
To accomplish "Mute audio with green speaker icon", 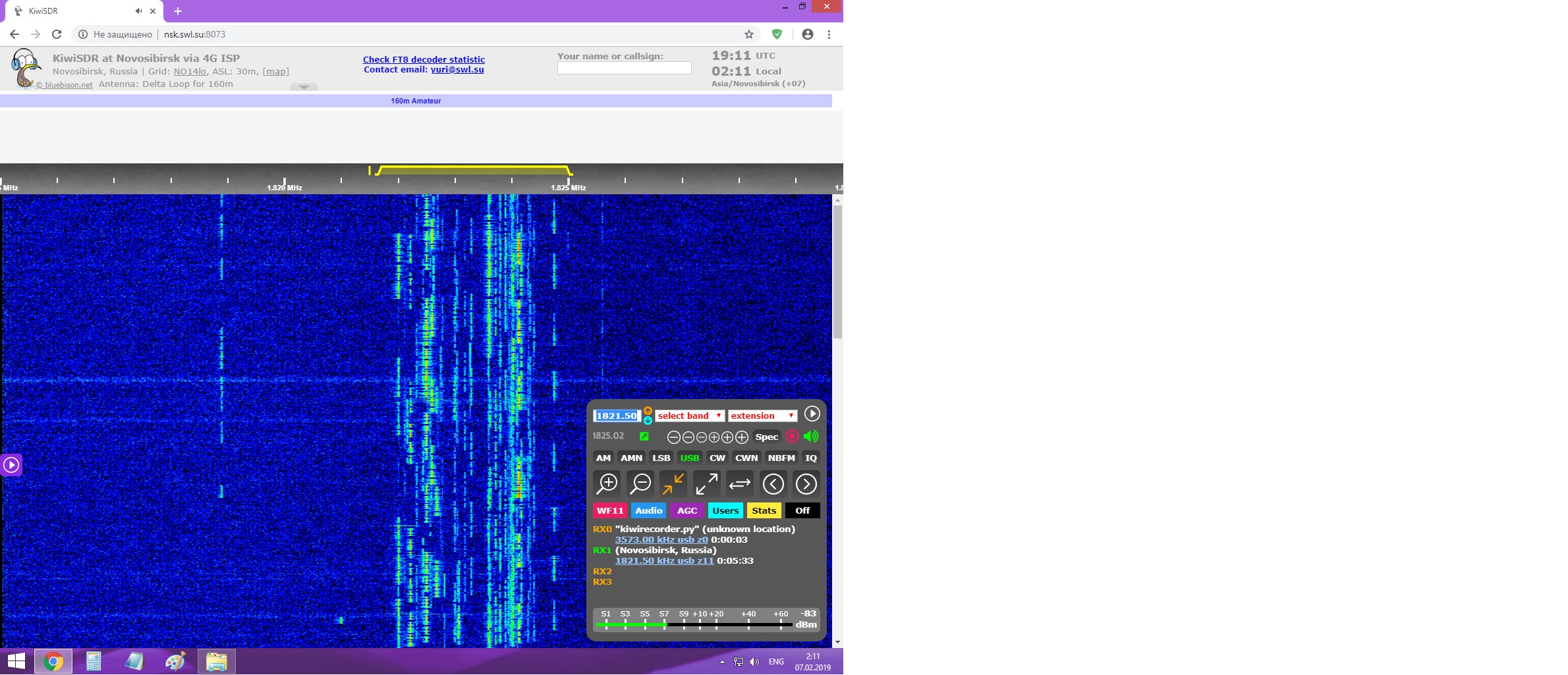I will [811, 437].
